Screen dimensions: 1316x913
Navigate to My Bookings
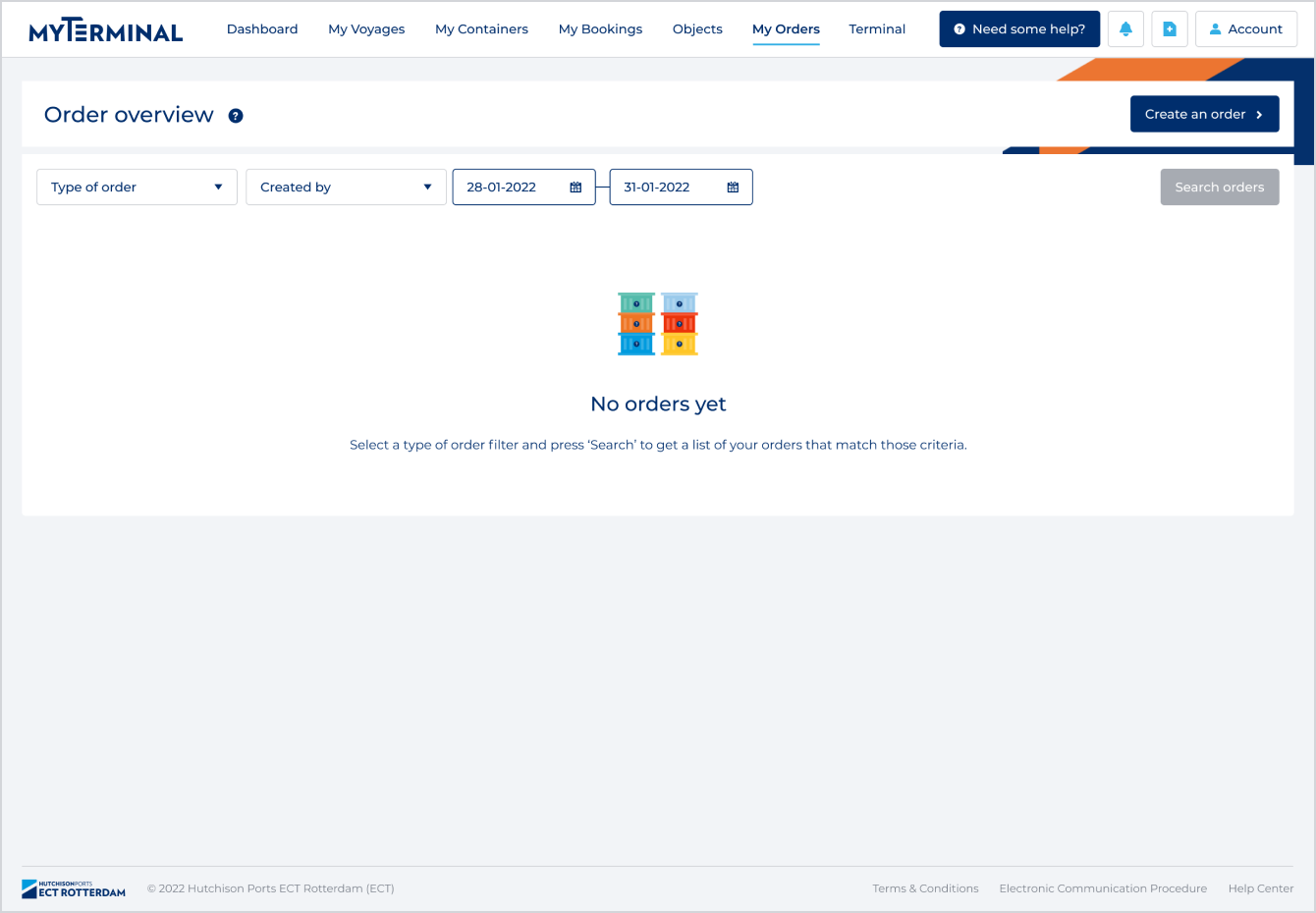click(x=600, y=29)
